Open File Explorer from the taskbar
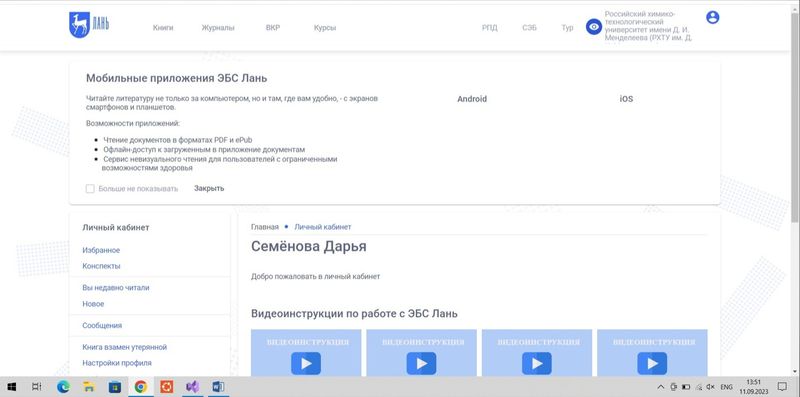The width and height of the screenshot is (800, 397). click(x=89, y=387)
